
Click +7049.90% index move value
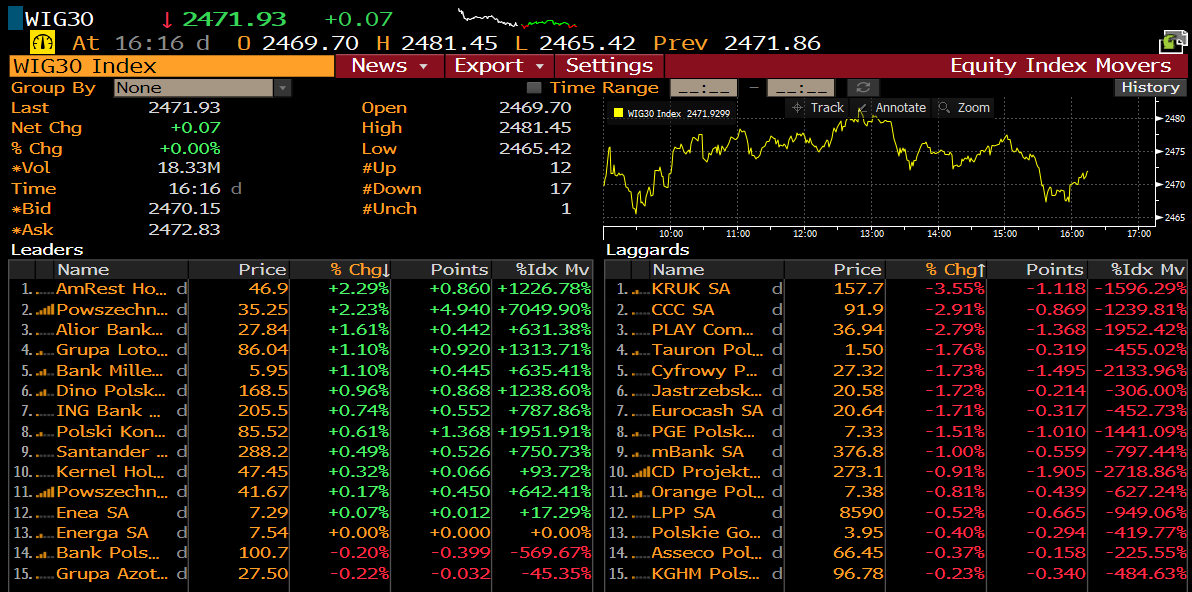click(544, 310)
